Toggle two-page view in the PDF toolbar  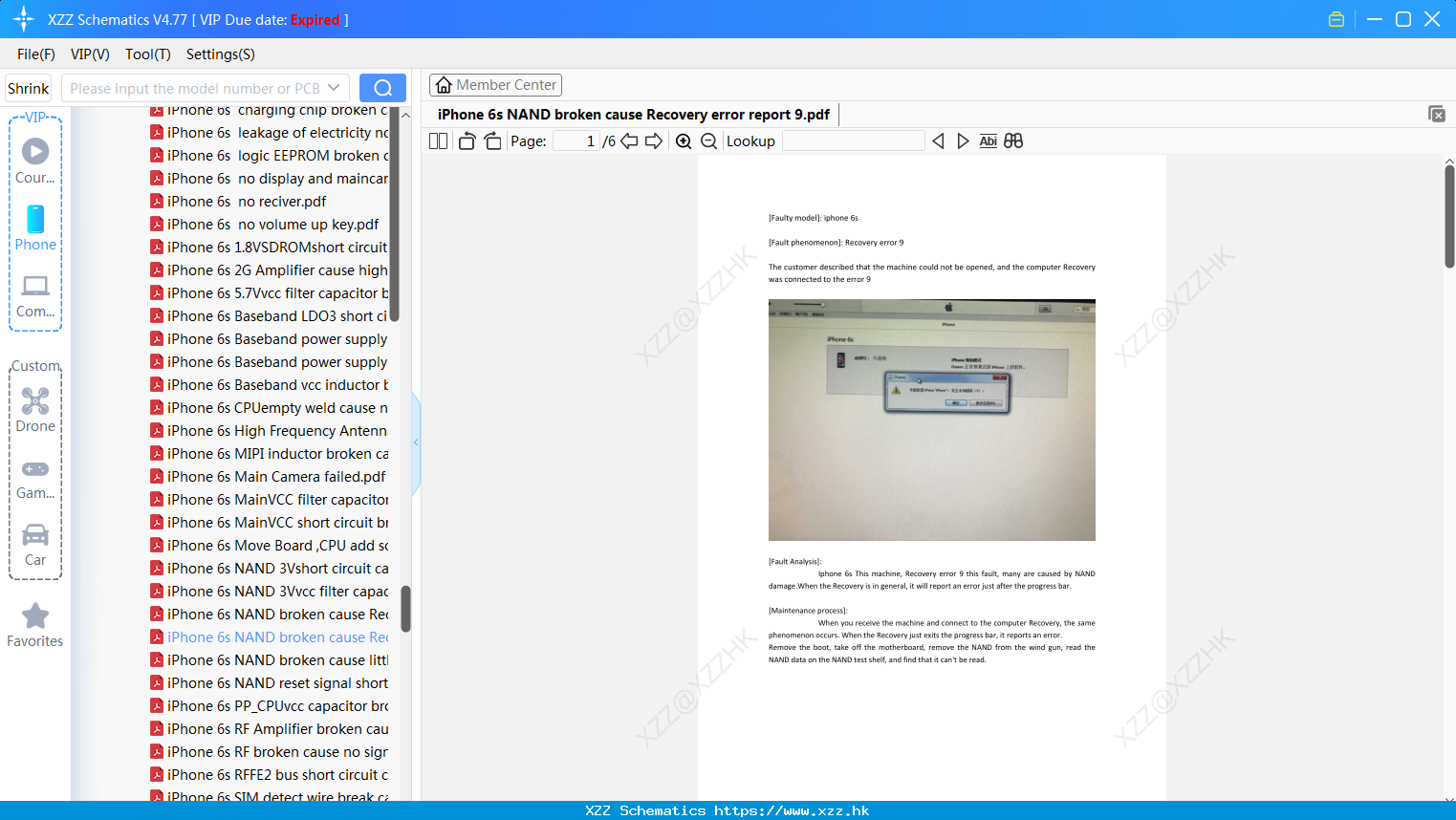pos(439,141)
